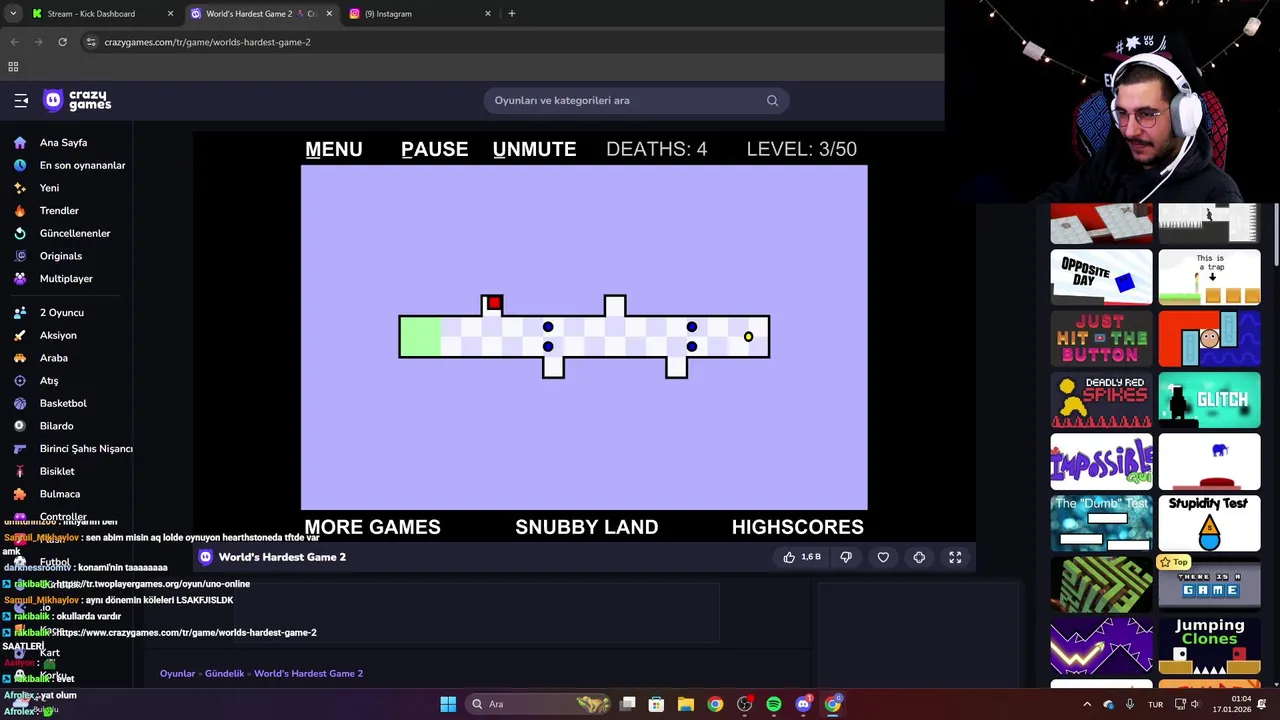
Task: Open the Glitch game thumbnail
Action: pyautogui.click(x=1209, y=400)
